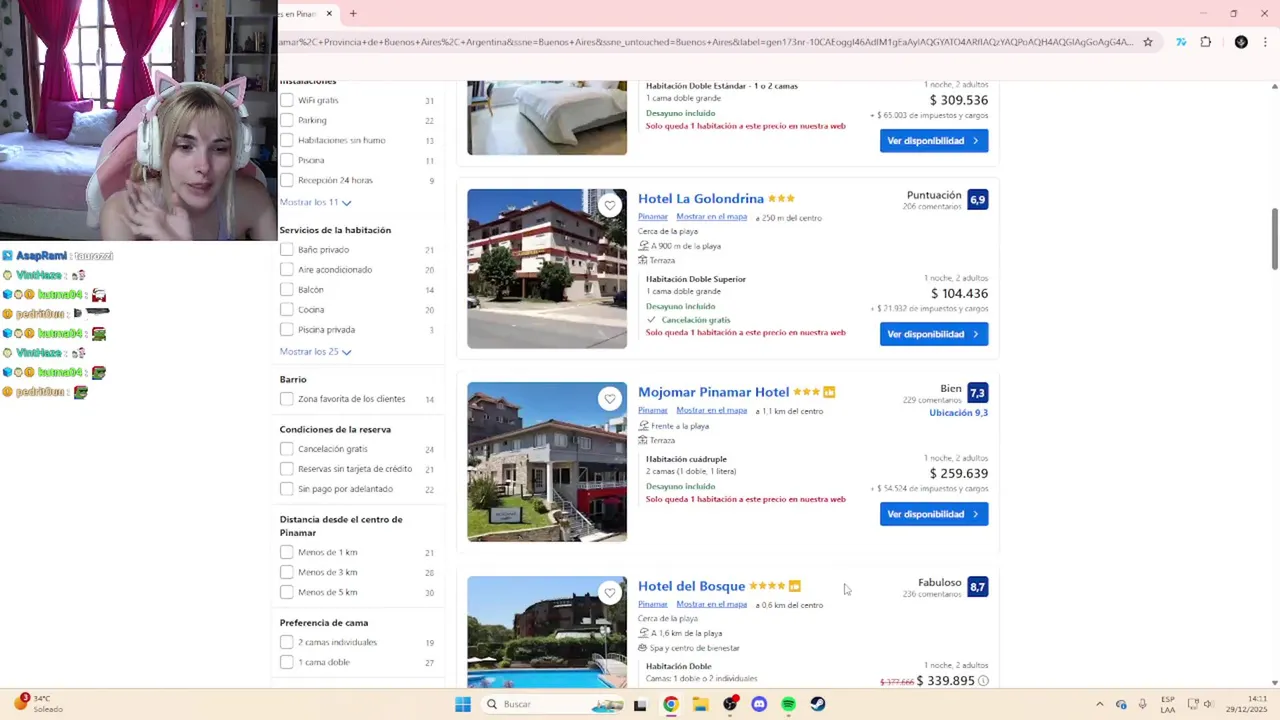This screenshot has width=1280, height=720.
Task: Check the WiFi gratis filter
Action: 287,100
